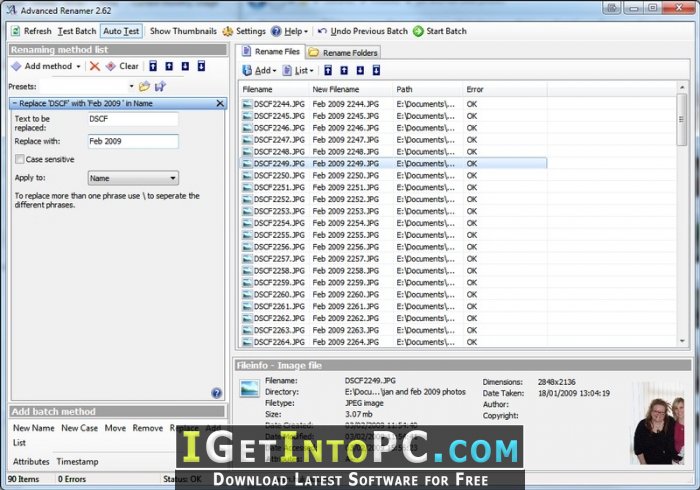This screenshot has height=490, width=700.
Task: Move method to top in method list
Action: point(153,66)
